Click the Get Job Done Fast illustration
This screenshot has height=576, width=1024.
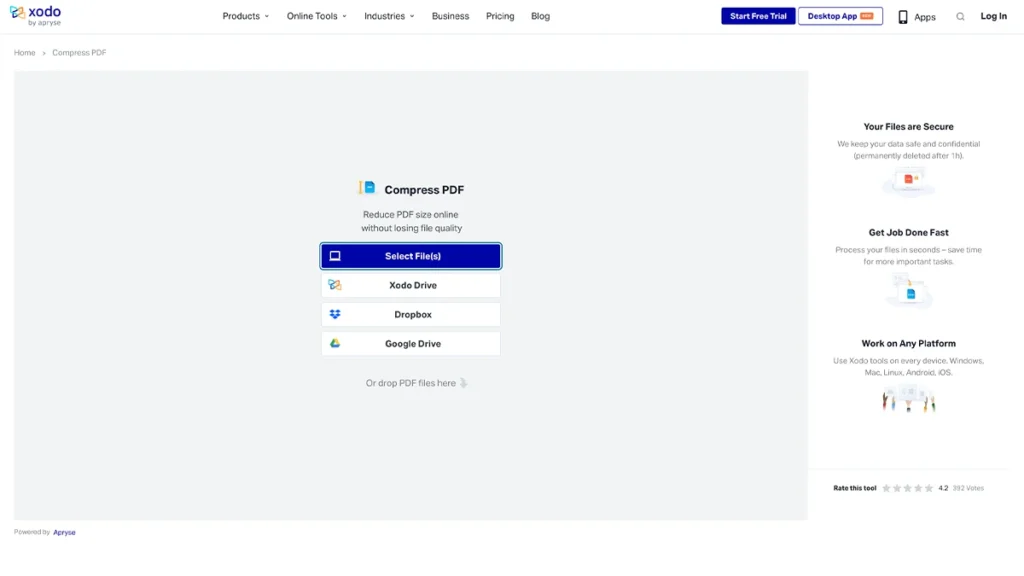tap(908, 290)
